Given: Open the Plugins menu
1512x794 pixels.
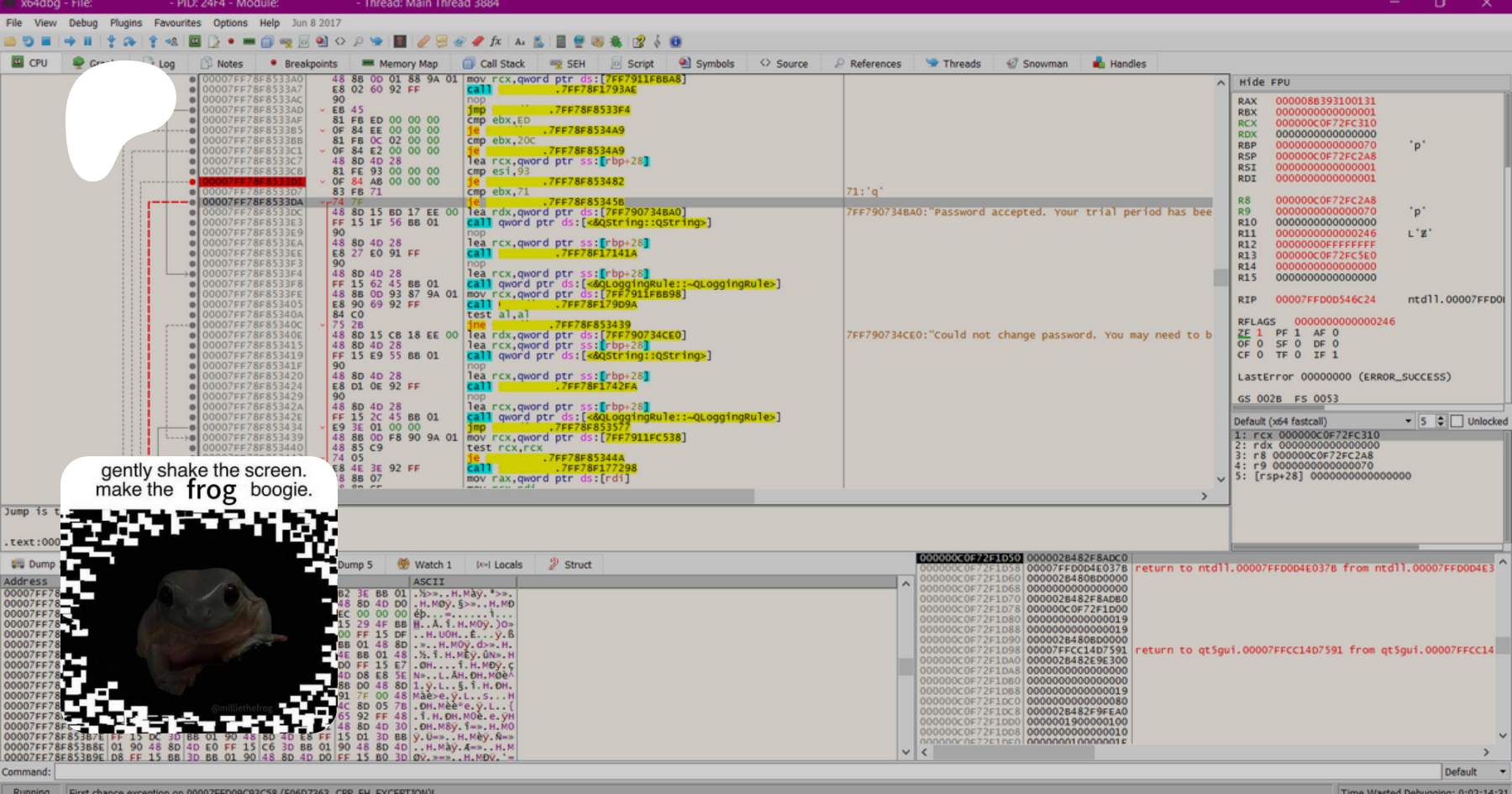Looking at the screenshot, I should 126,23.
